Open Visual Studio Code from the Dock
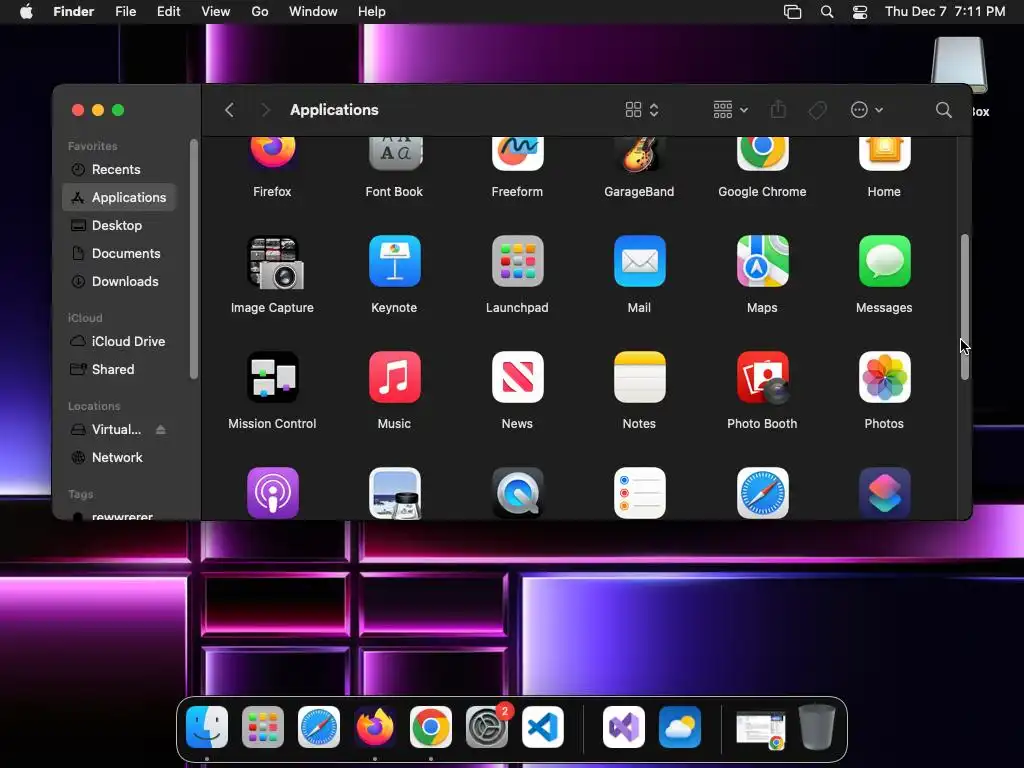 543,727
